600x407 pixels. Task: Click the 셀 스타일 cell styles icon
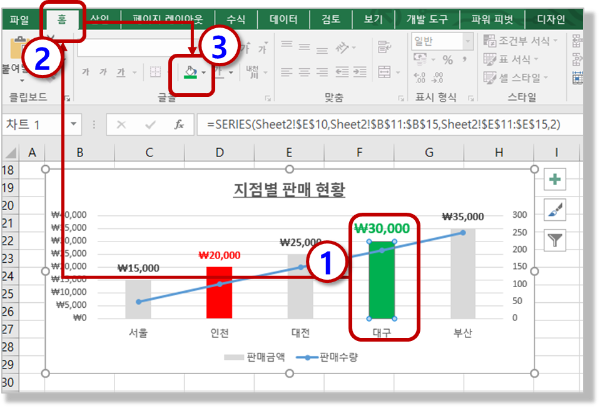pyautogui.click(x=489, y=78)
